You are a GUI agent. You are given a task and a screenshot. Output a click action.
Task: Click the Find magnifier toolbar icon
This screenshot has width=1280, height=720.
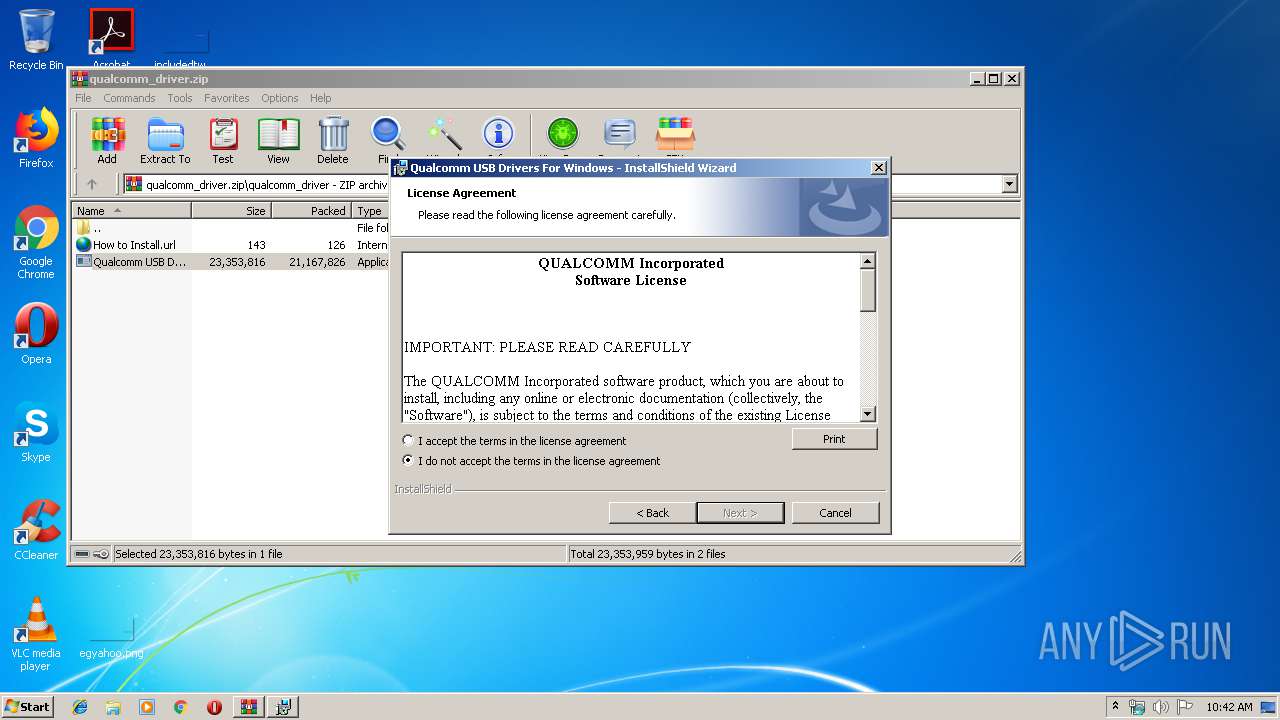pos(387,135)
